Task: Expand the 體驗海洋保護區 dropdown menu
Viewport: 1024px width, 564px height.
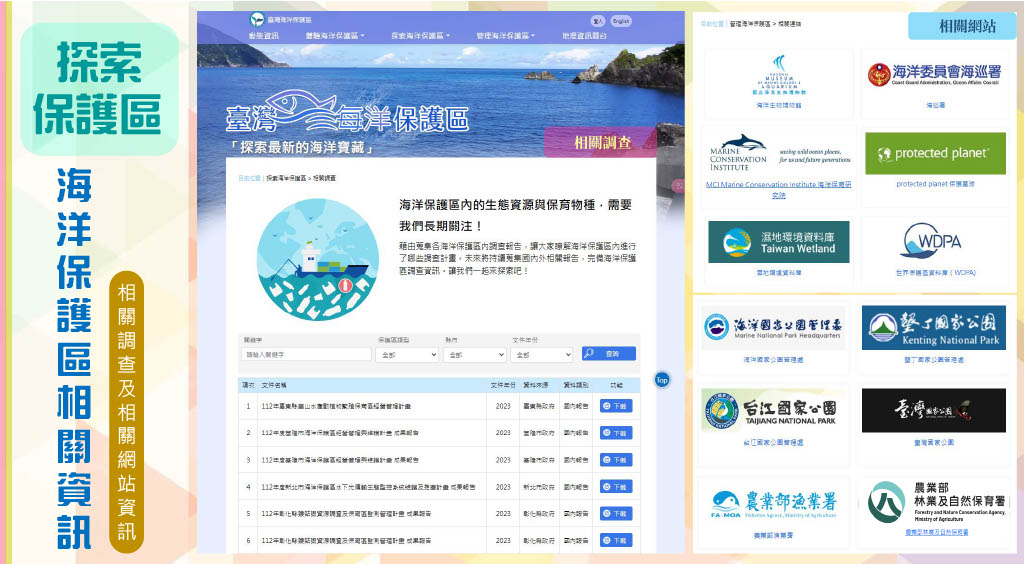Action: [334, 36]
